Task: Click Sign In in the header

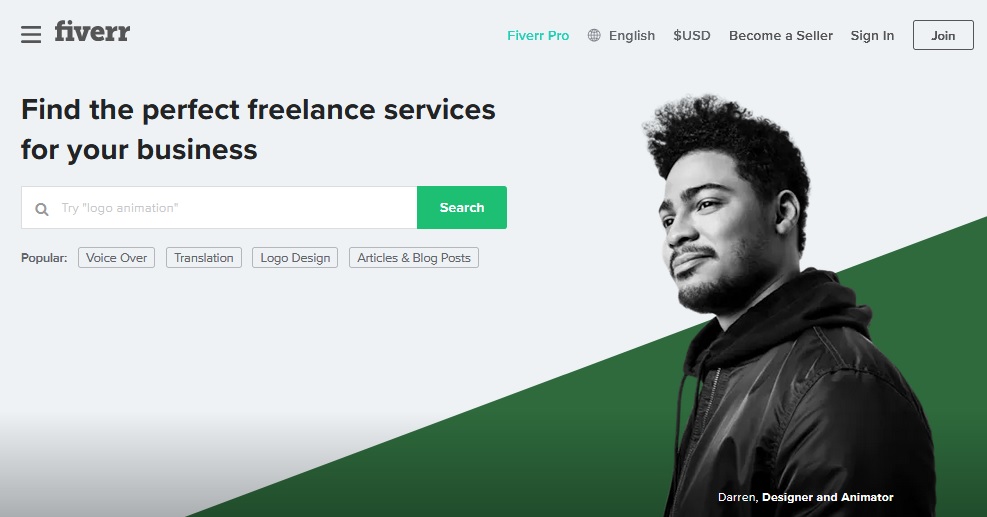Action: tap(872, 36)
